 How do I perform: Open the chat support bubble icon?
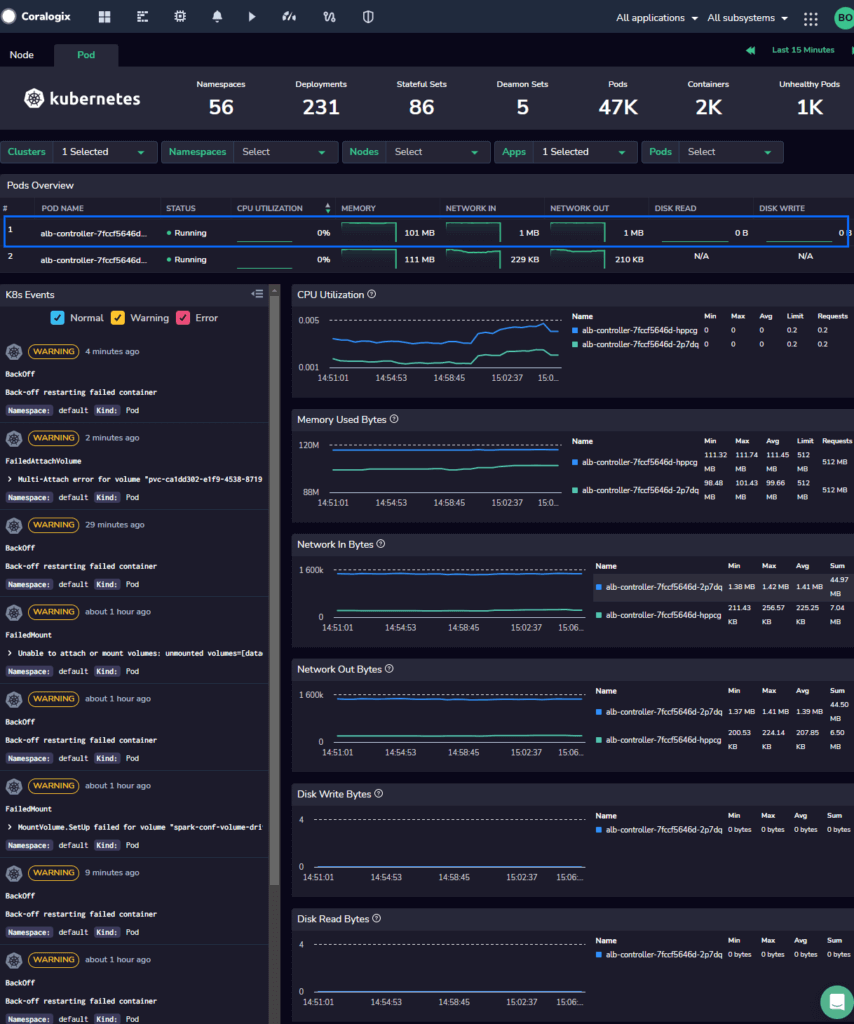pos(836,1001)
